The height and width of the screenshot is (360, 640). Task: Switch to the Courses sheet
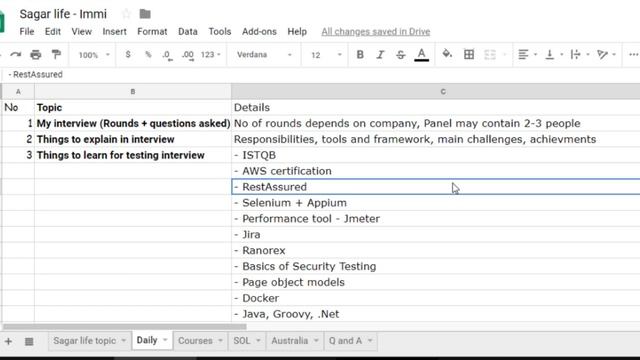[195, 341]
